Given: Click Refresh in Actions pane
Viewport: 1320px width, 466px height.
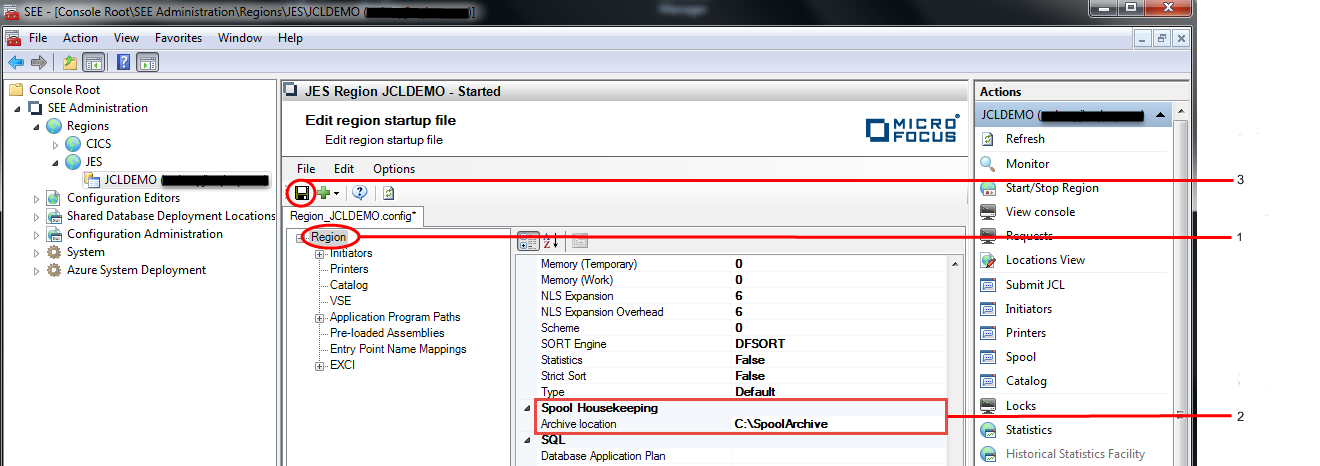Looking at the screenshot, I should tap(1025, 139).
